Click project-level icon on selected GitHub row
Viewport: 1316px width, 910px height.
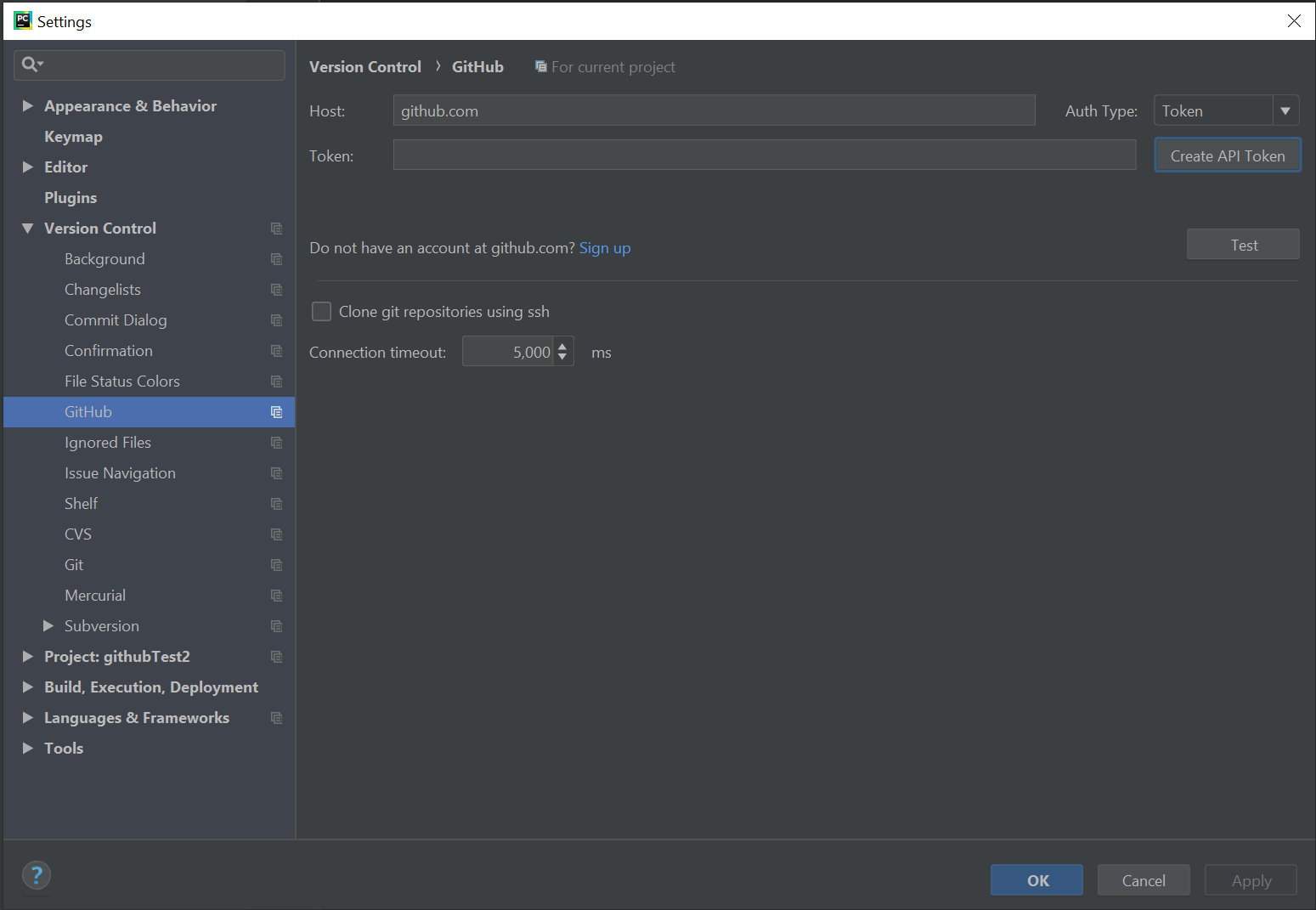coord(276,412)
